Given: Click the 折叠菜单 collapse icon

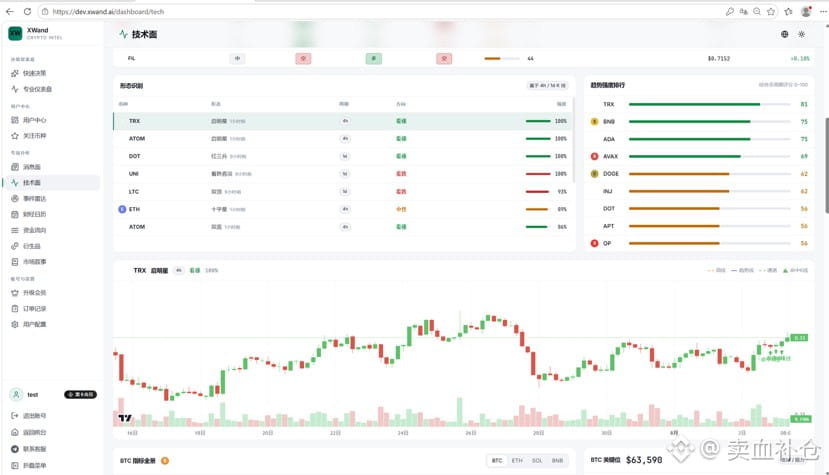Looking at the screenshot, I should pyautogui.click(x=15, y=465).
